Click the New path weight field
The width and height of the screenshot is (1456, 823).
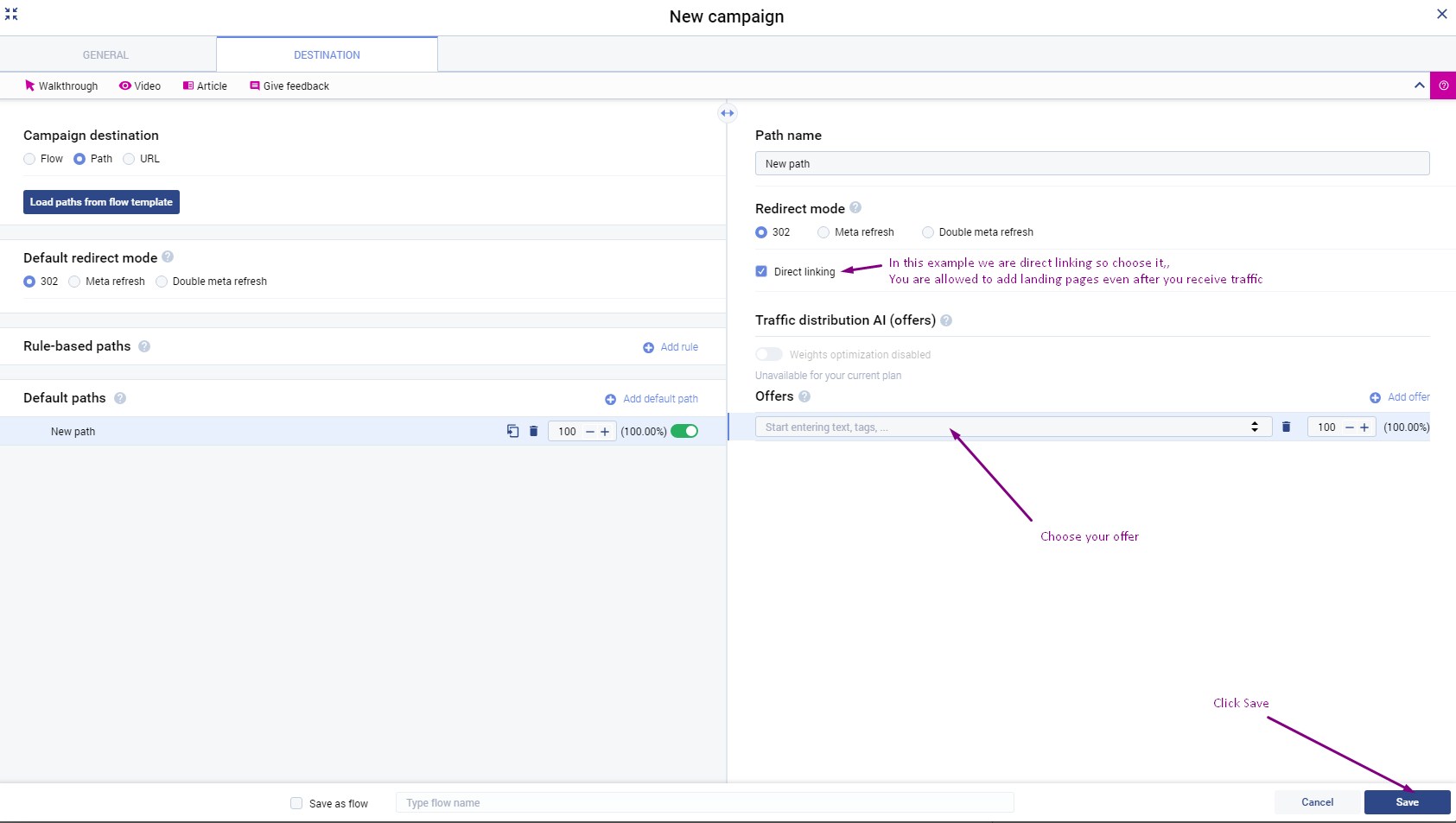(x=566, y=432)
